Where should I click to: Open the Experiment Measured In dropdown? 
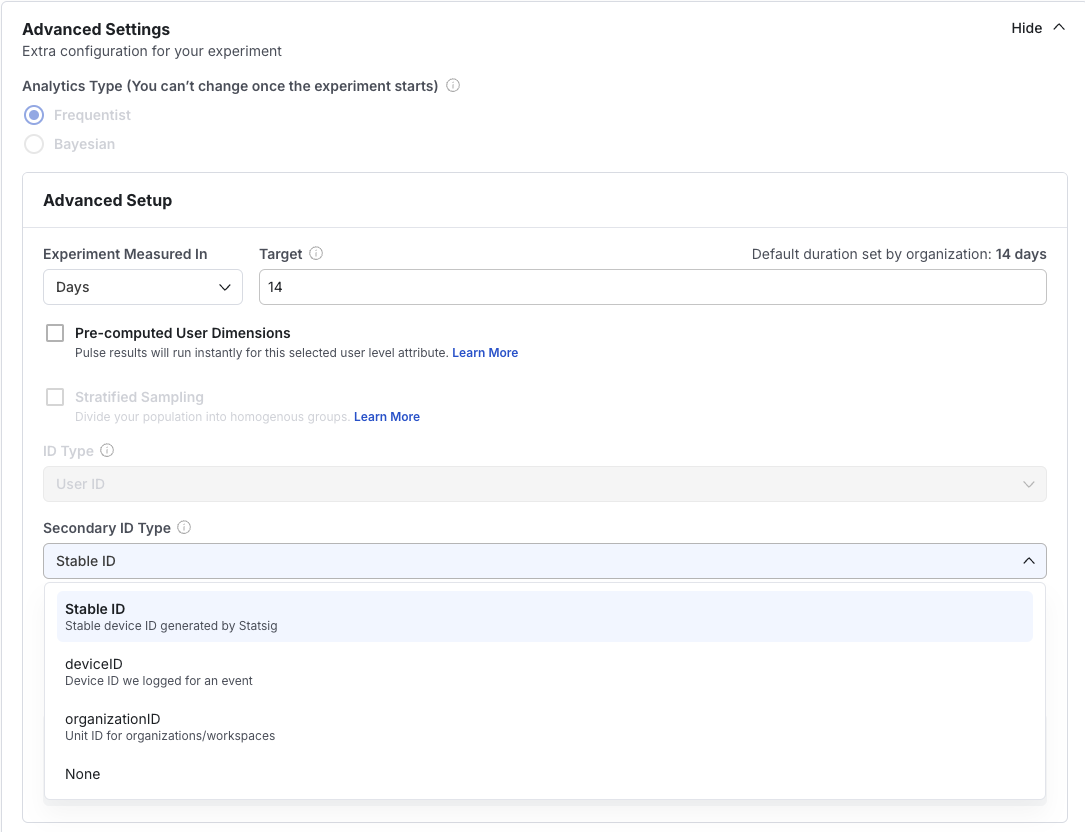point(142,287)
